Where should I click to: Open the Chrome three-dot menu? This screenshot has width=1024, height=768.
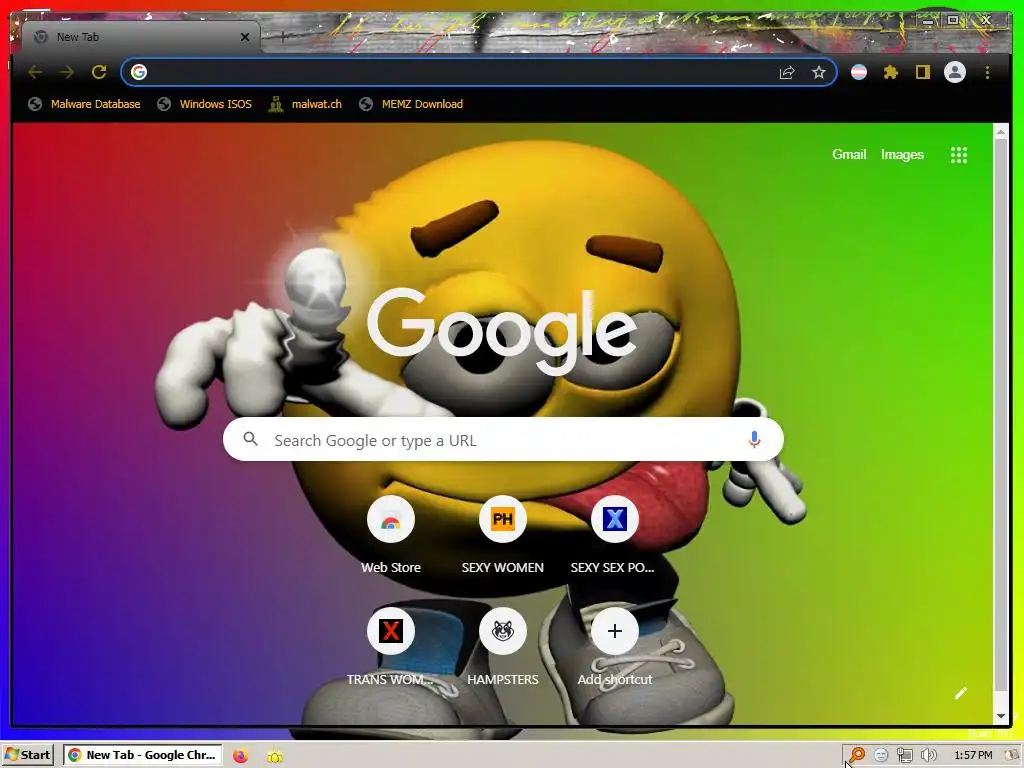coord(987,72)
